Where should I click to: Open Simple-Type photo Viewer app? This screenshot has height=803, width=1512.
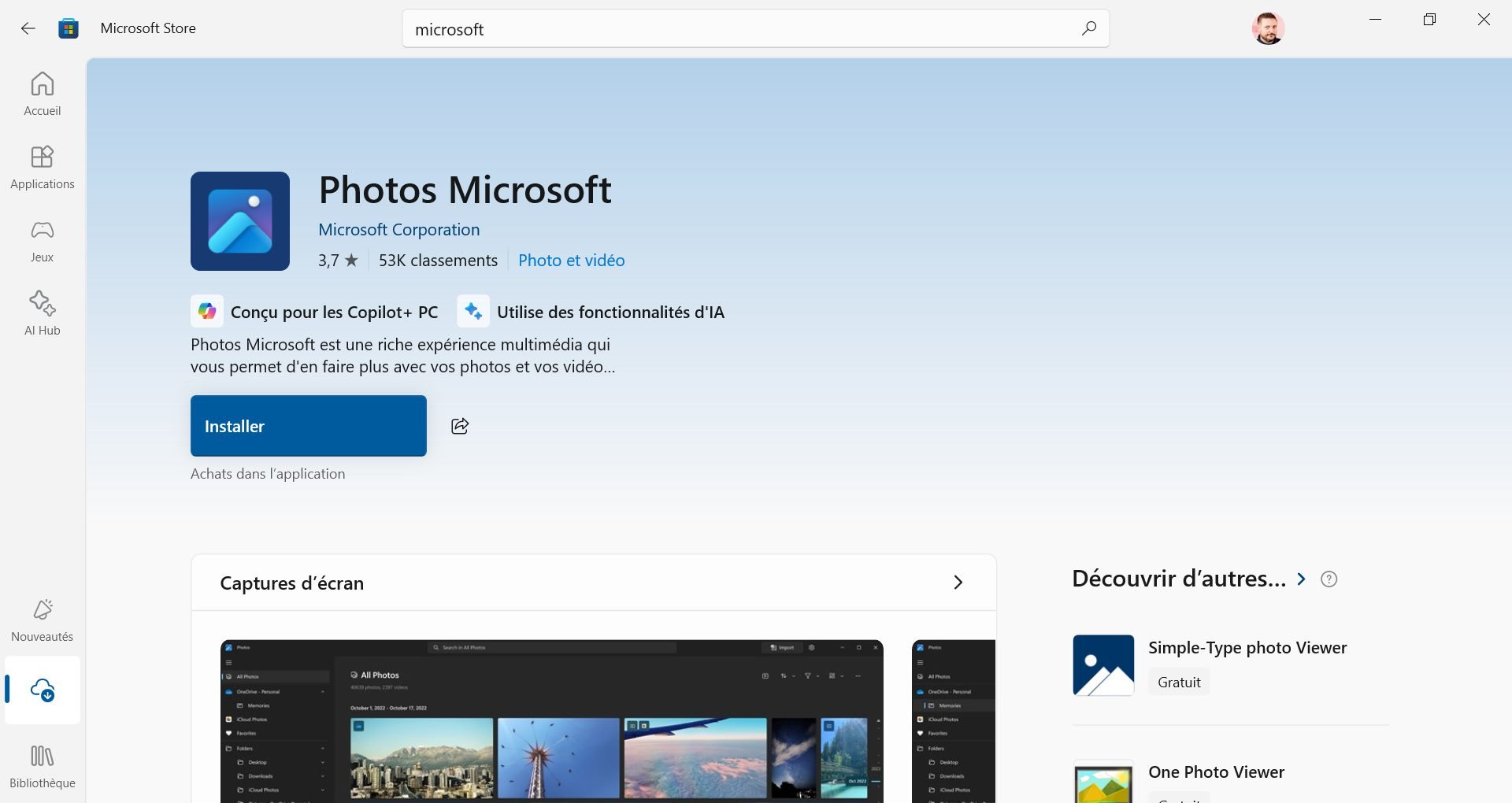click(1247, 648)
